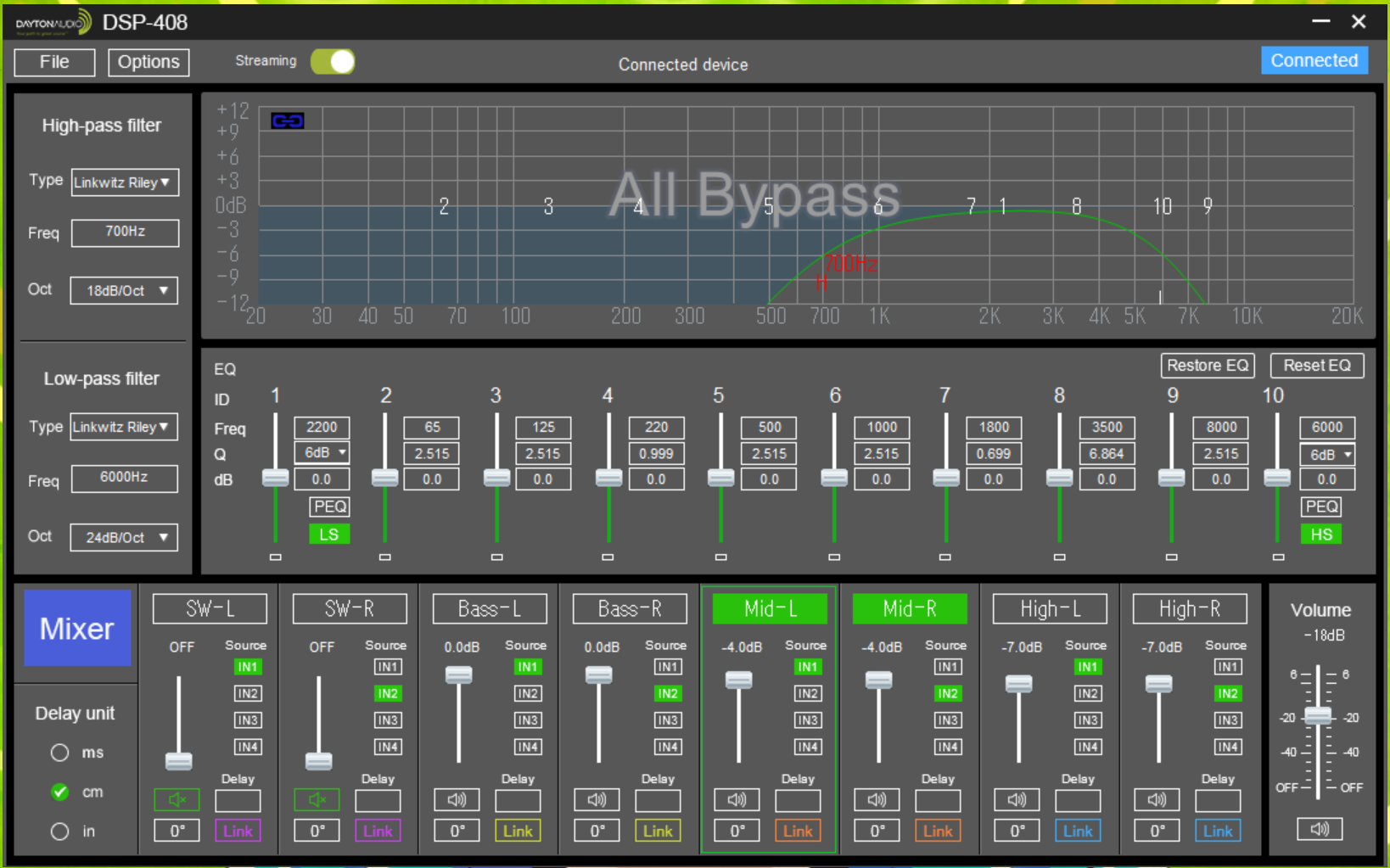1390x868 pixels.
Task: Click the master Volume slider handle
Action: [x=1318, y=715]
